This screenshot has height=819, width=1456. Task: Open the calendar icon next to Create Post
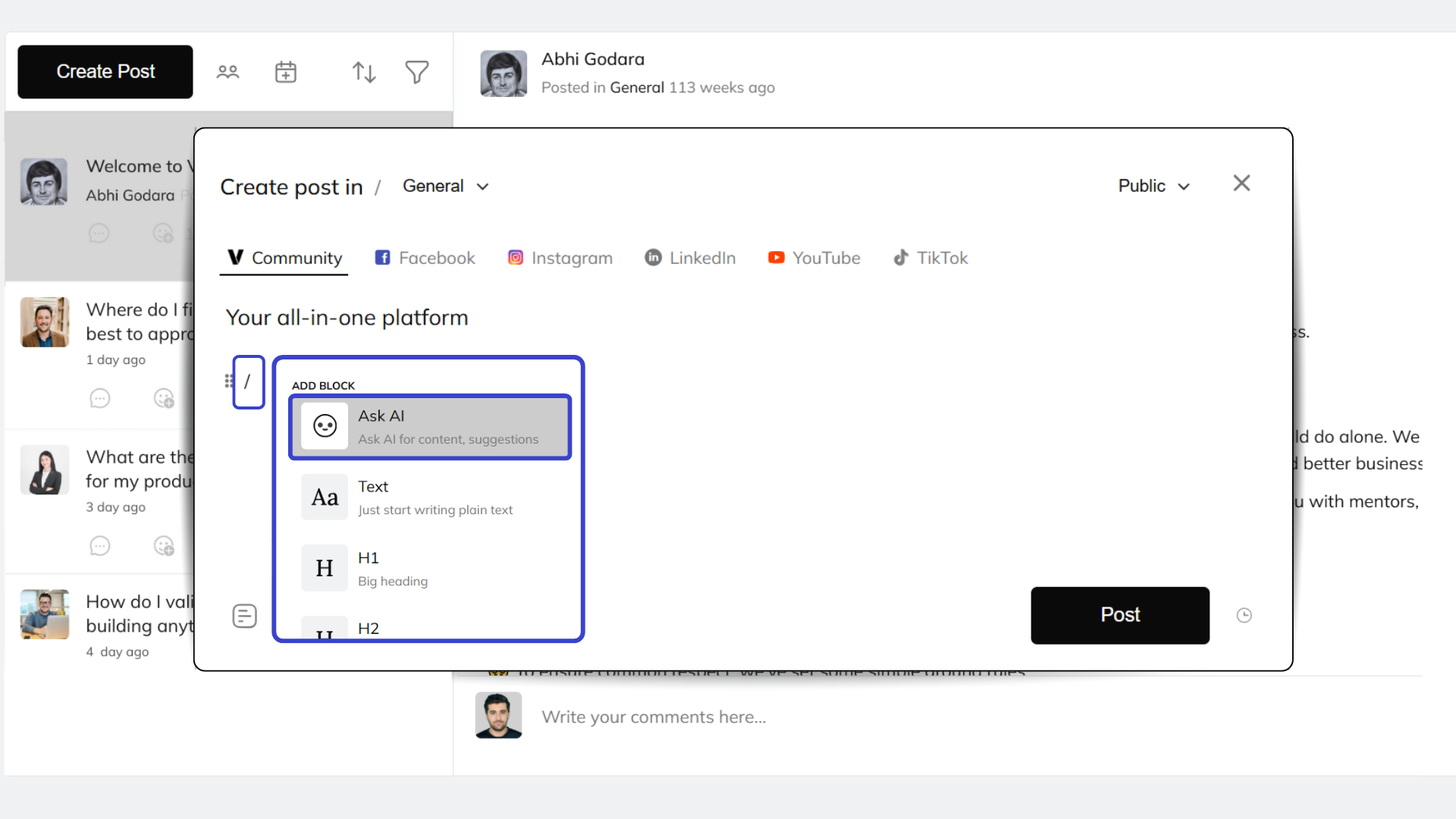[x=285, y=71]
